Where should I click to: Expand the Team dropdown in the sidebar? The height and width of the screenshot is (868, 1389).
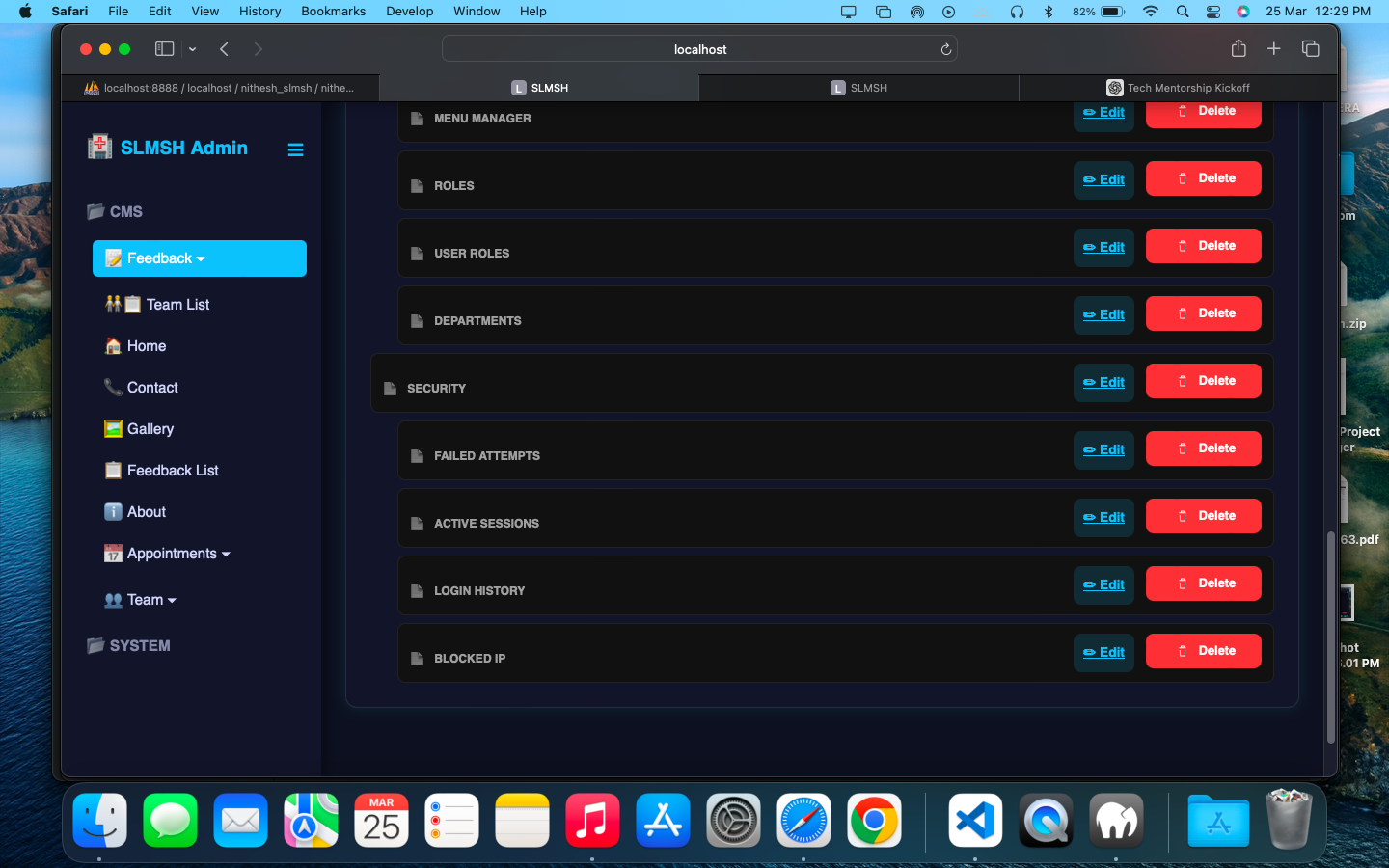click(x=141, y=600)
